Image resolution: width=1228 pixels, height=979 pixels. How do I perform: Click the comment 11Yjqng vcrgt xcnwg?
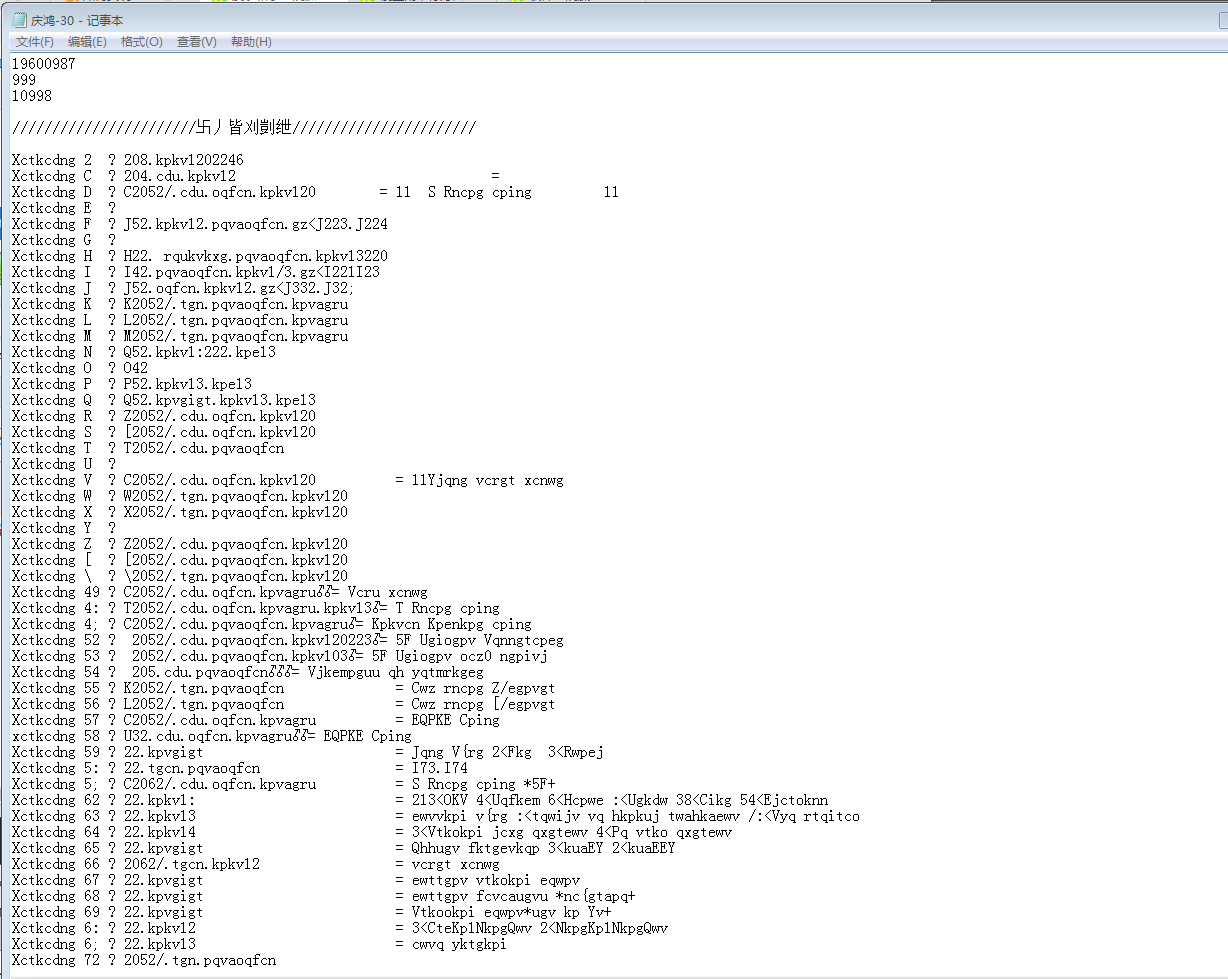487,480
